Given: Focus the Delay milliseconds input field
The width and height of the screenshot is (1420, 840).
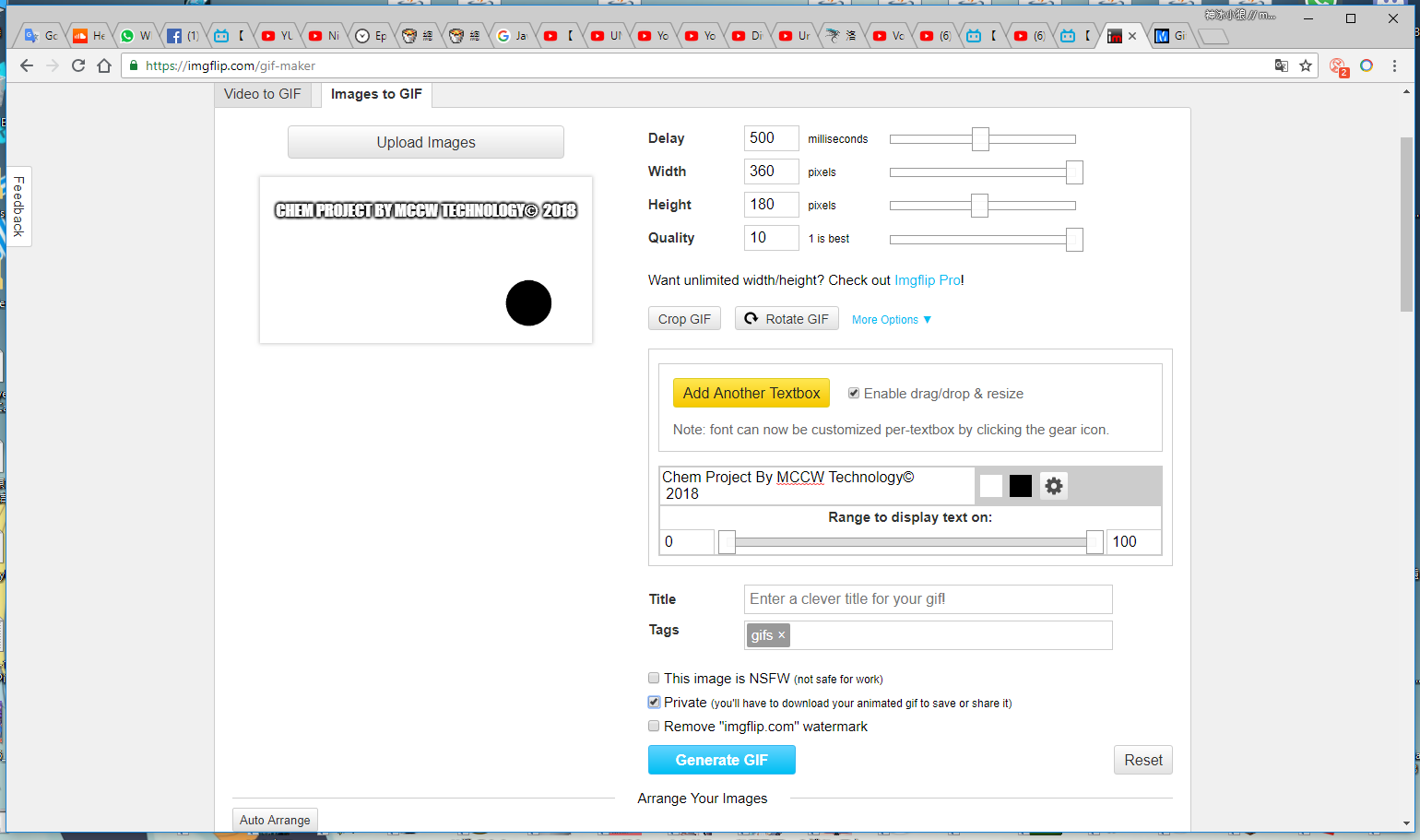Looking at the screenshot, I should click(x=772, y=138).
